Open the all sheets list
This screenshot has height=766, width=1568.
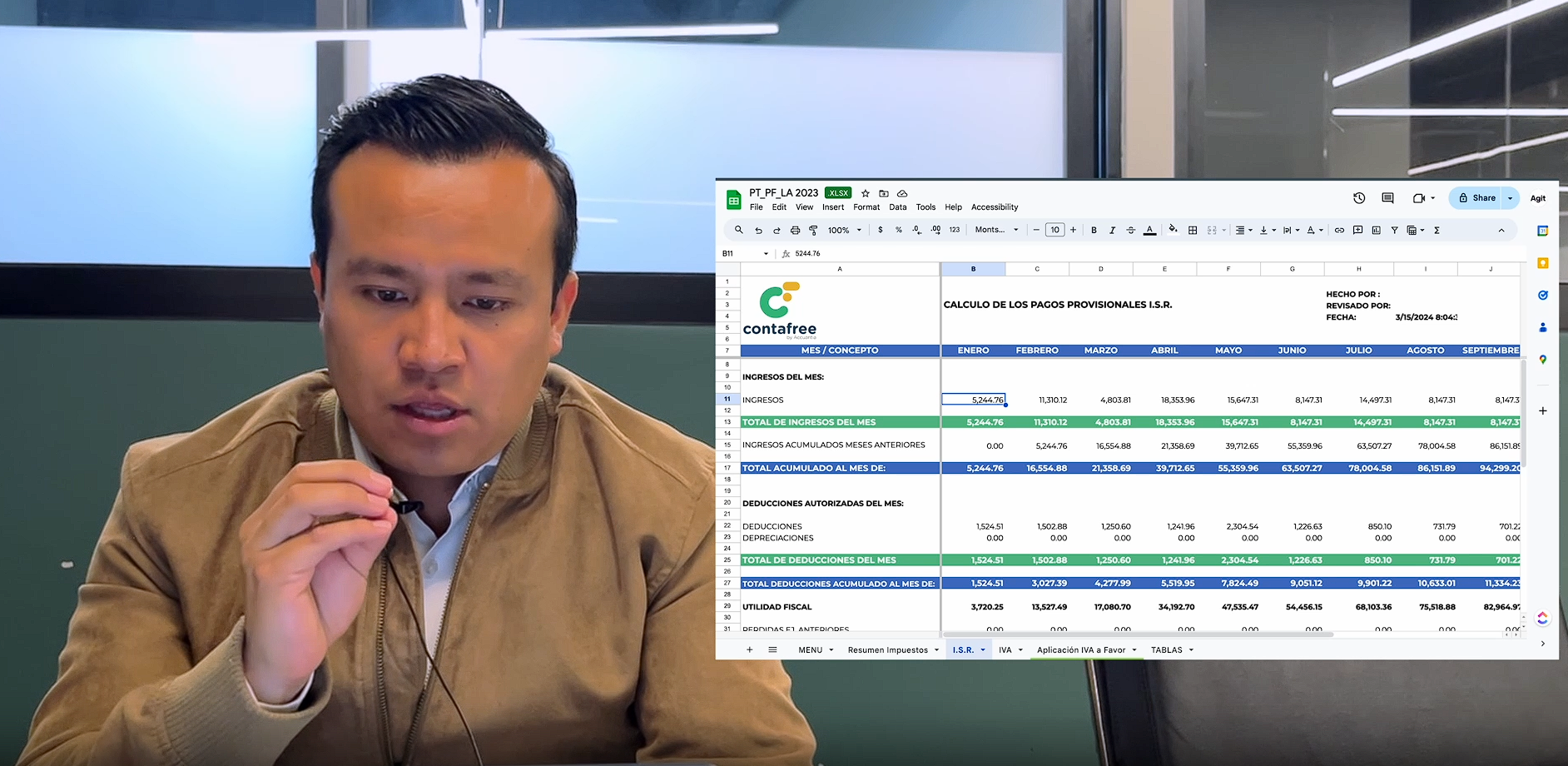pyautogui.click(x=772, y=649)
